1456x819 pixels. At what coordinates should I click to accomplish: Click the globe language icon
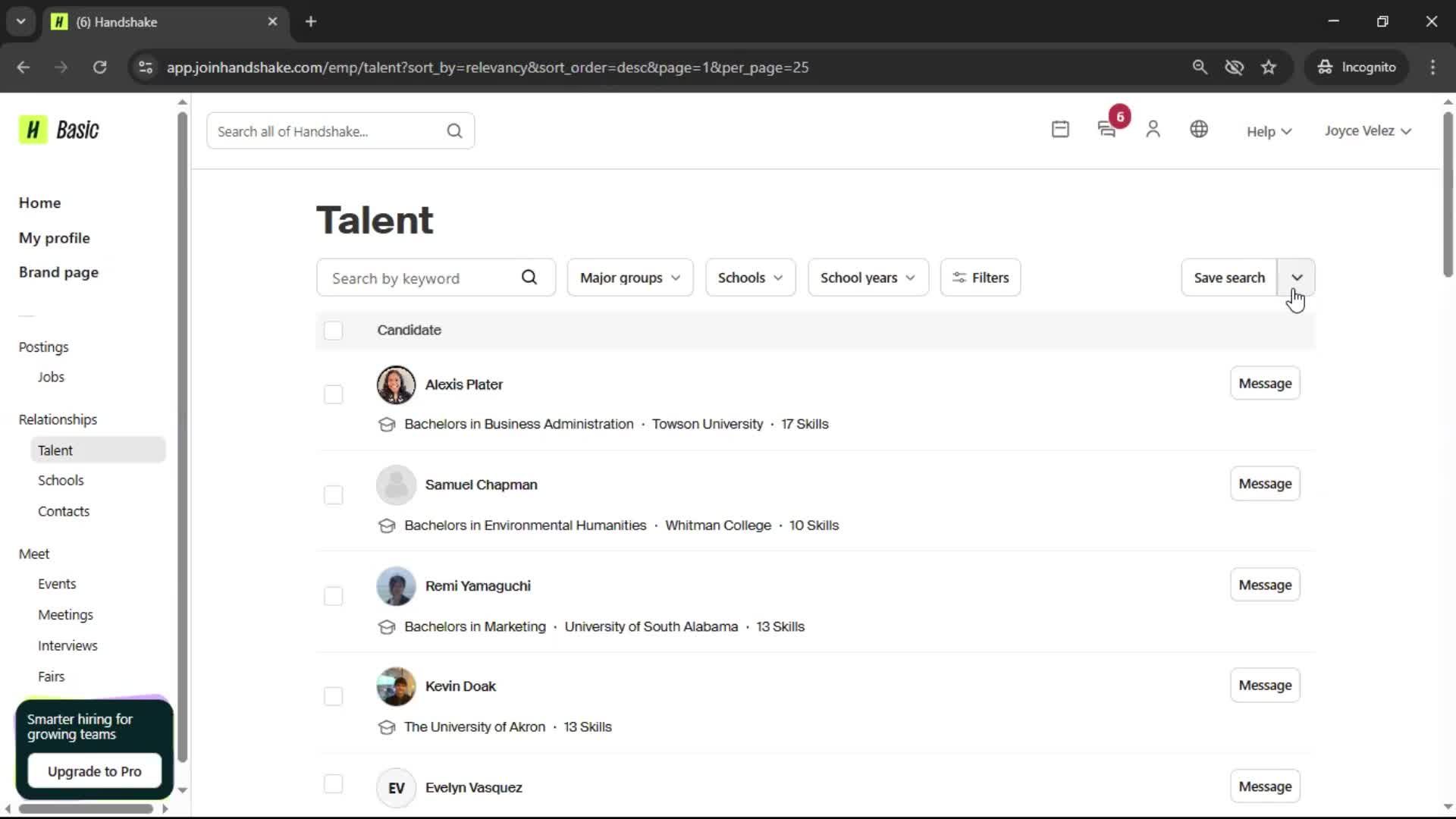click(x=1199, y=130)
